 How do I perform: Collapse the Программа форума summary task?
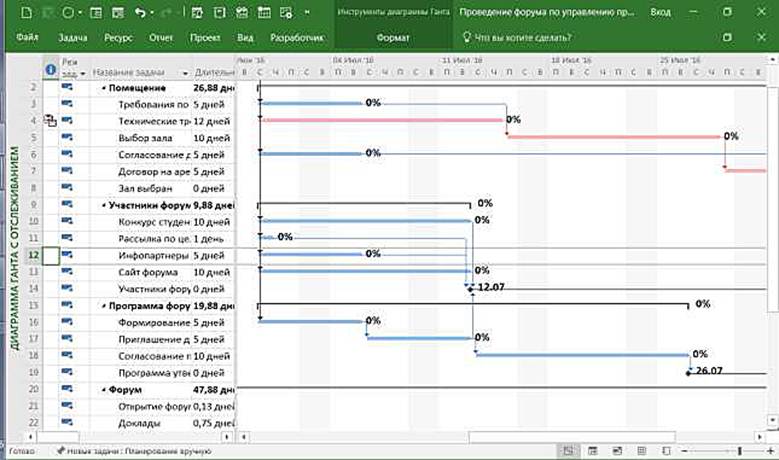103,306
